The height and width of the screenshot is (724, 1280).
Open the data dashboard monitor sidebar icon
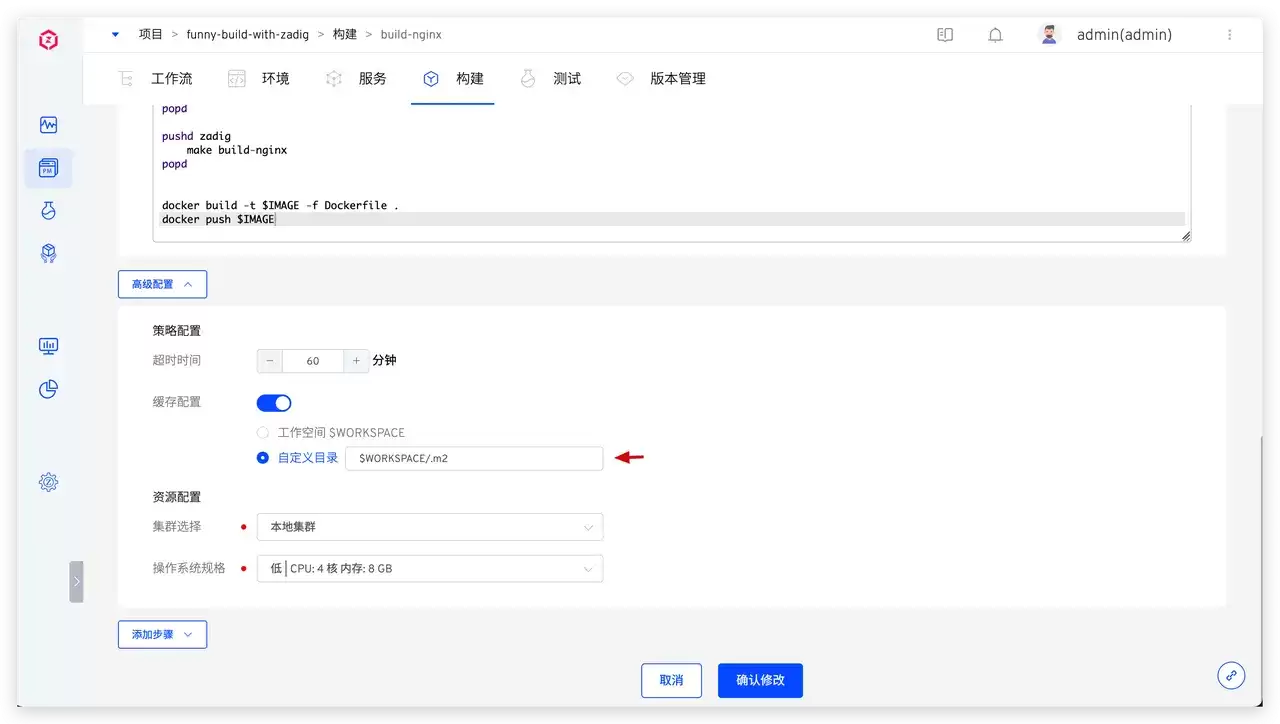coord(48,346)
